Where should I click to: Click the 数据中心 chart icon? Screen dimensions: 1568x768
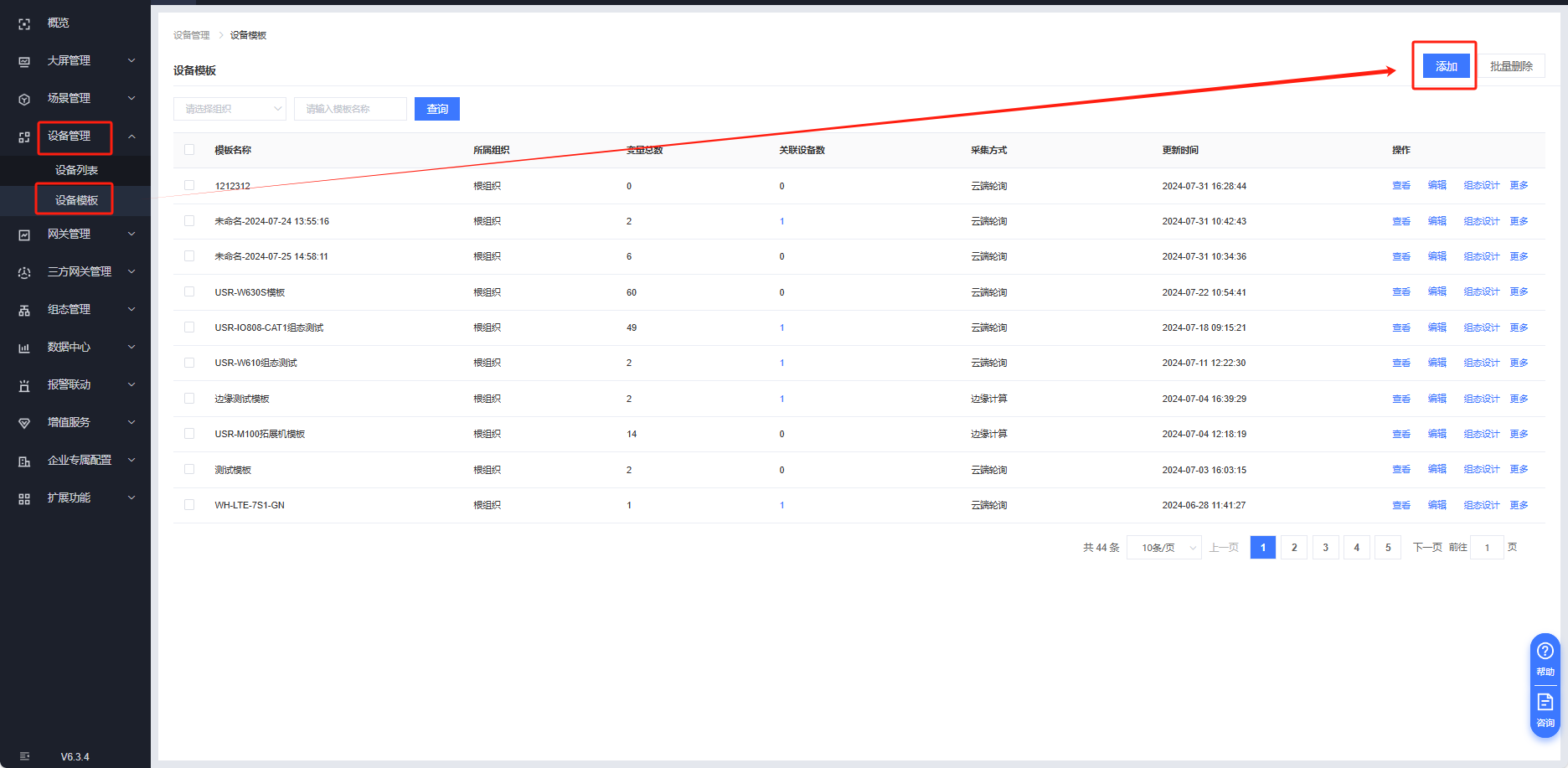pos(24,348)
